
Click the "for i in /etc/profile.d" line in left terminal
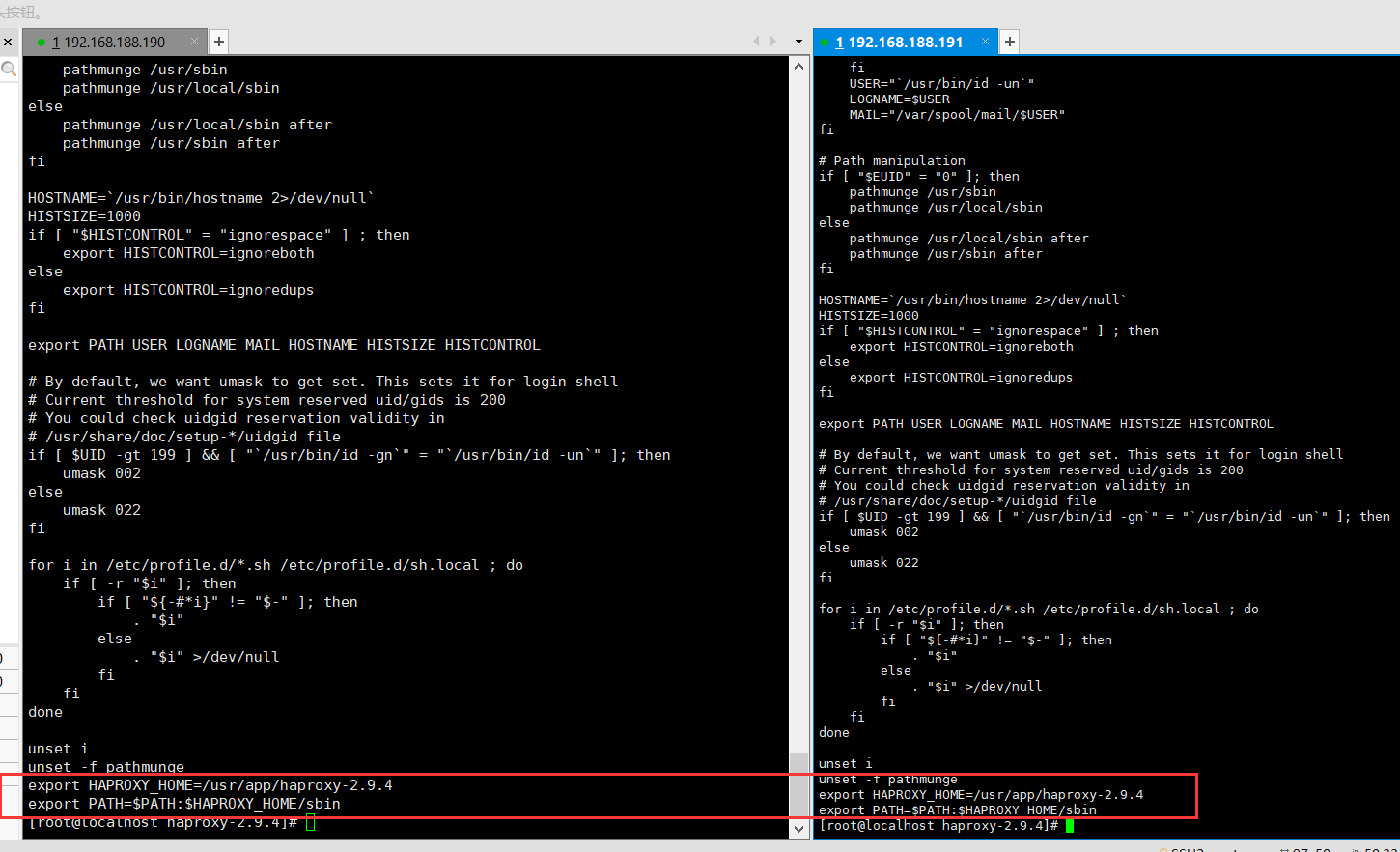(x=275, y=565)
